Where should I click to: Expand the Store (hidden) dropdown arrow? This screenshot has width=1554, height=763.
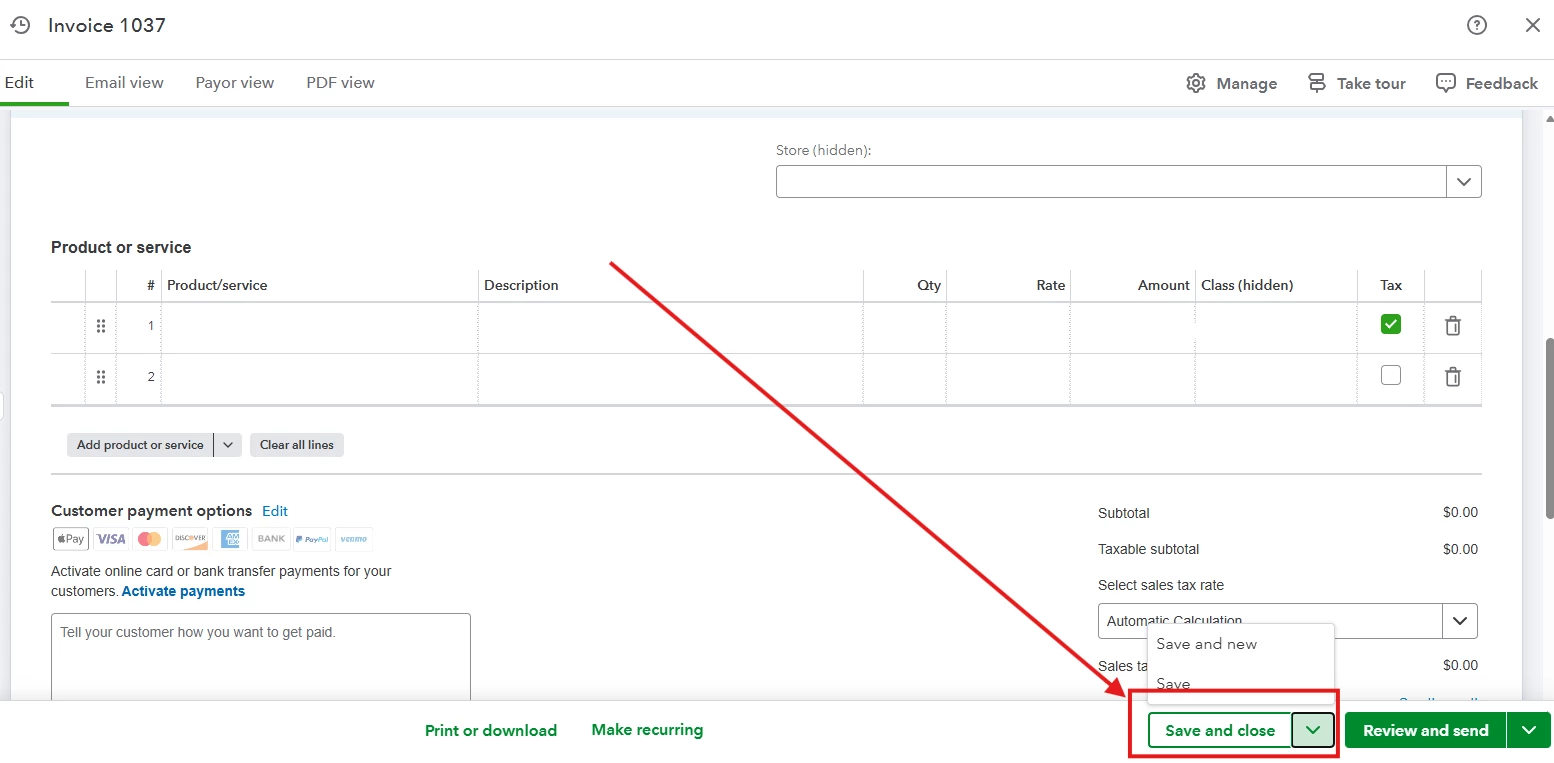click(x=1464, y=182)
